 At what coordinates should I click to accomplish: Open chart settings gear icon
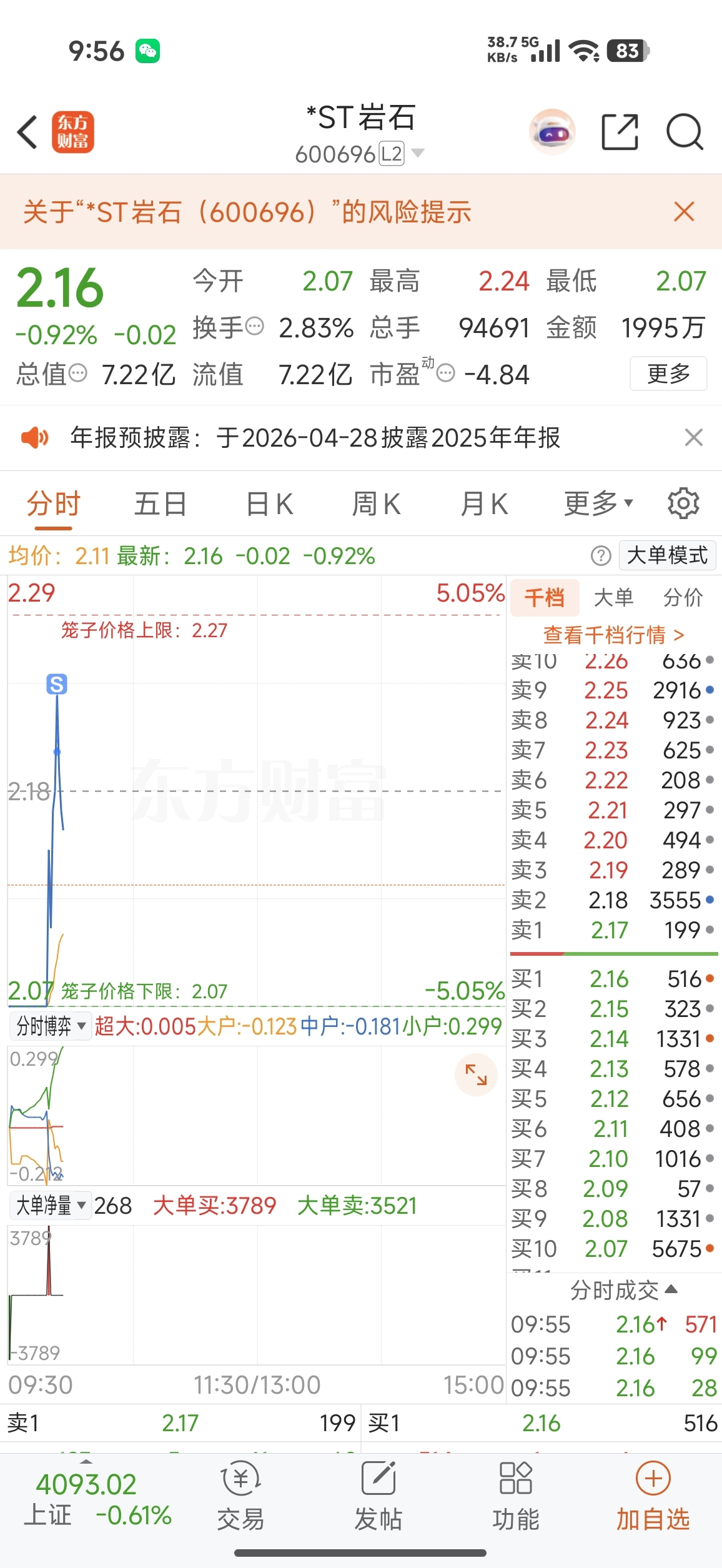tap(683, 504)
